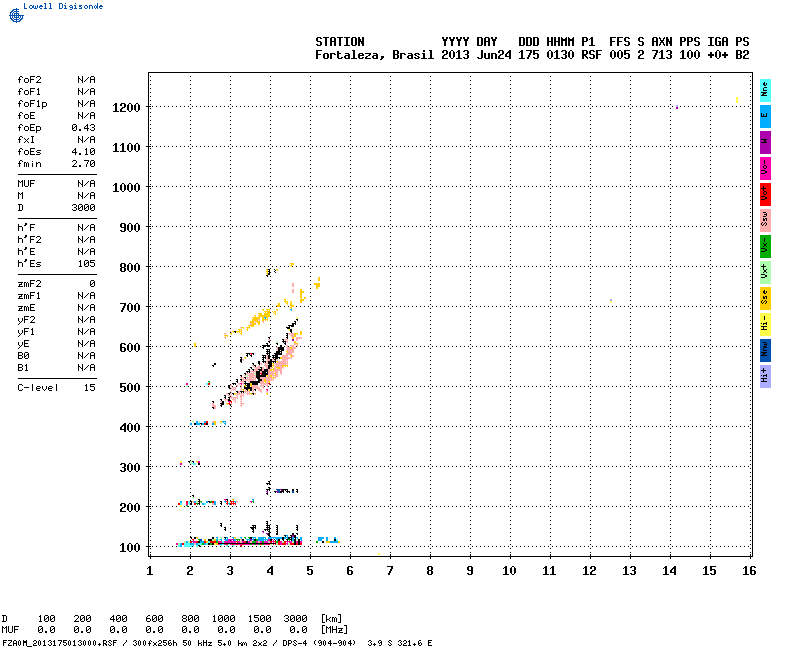This screenshot has width=800, height=650.
Task: Click the Lowell Digisonde globe logo
Action: tap(16, 15)
